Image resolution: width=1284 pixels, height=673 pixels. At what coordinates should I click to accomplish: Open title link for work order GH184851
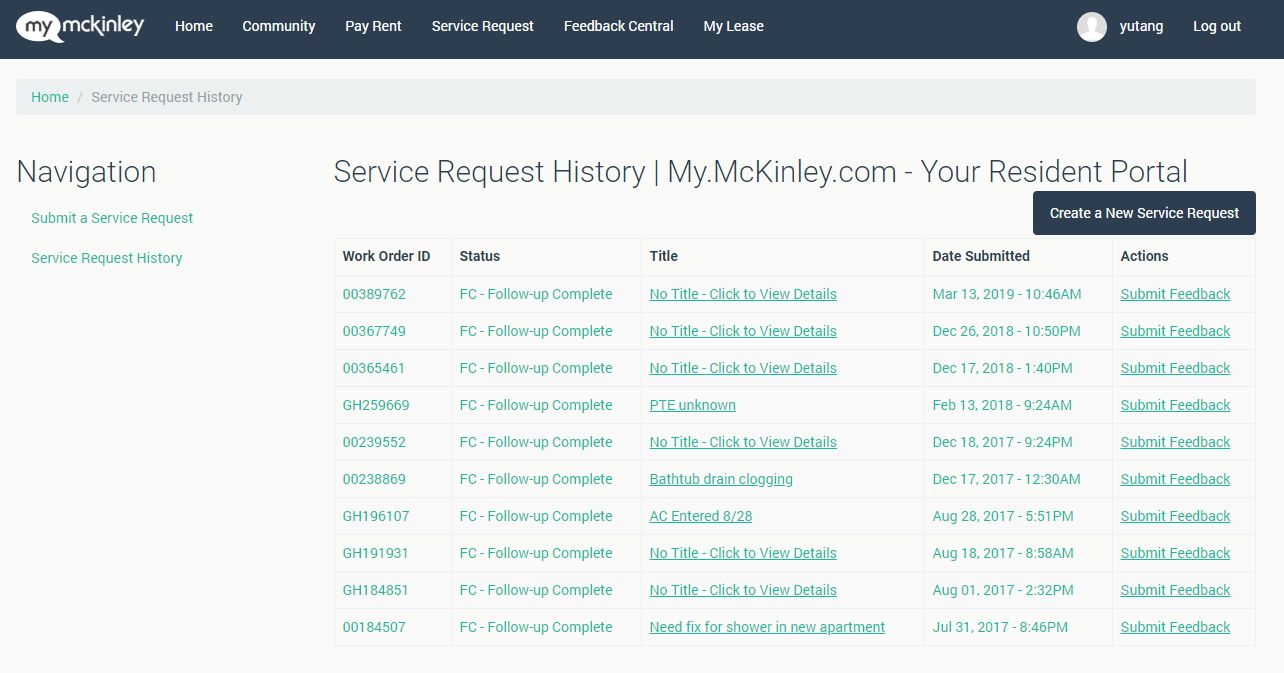[743, 590]
